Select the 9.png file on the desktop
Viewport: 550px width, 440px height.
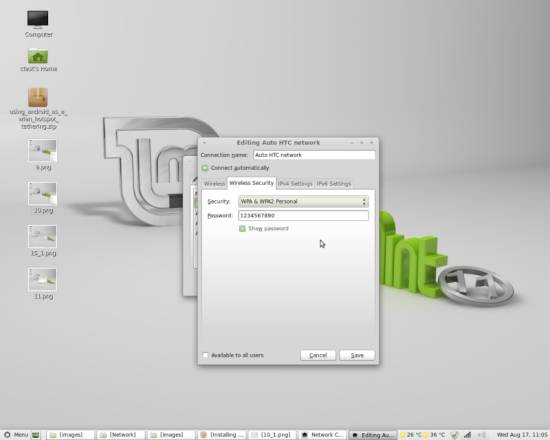(43, 155)
